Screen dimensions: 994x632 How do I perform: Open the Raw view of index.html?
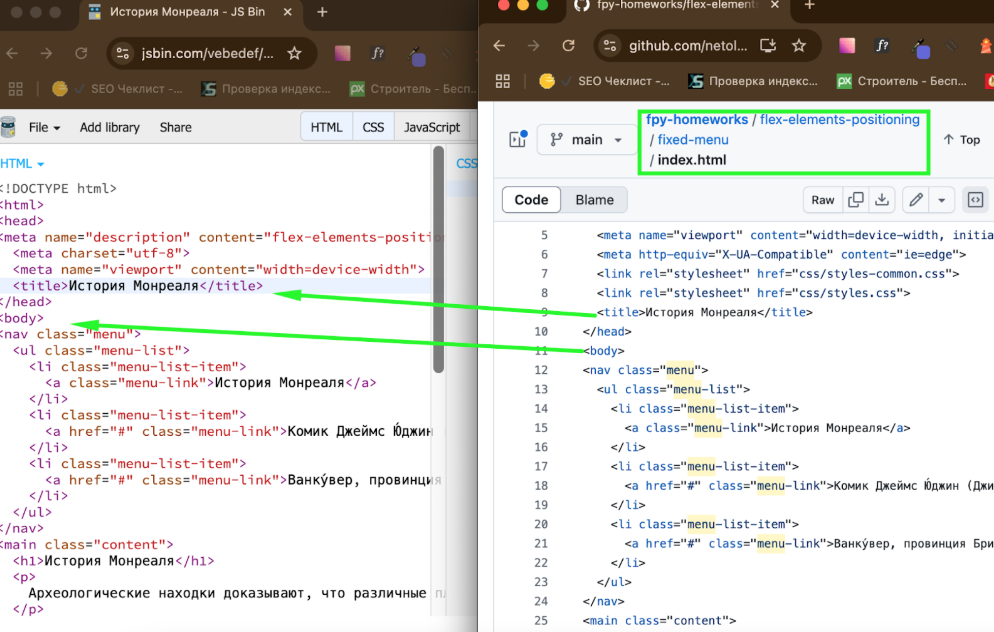click(823, 200)
